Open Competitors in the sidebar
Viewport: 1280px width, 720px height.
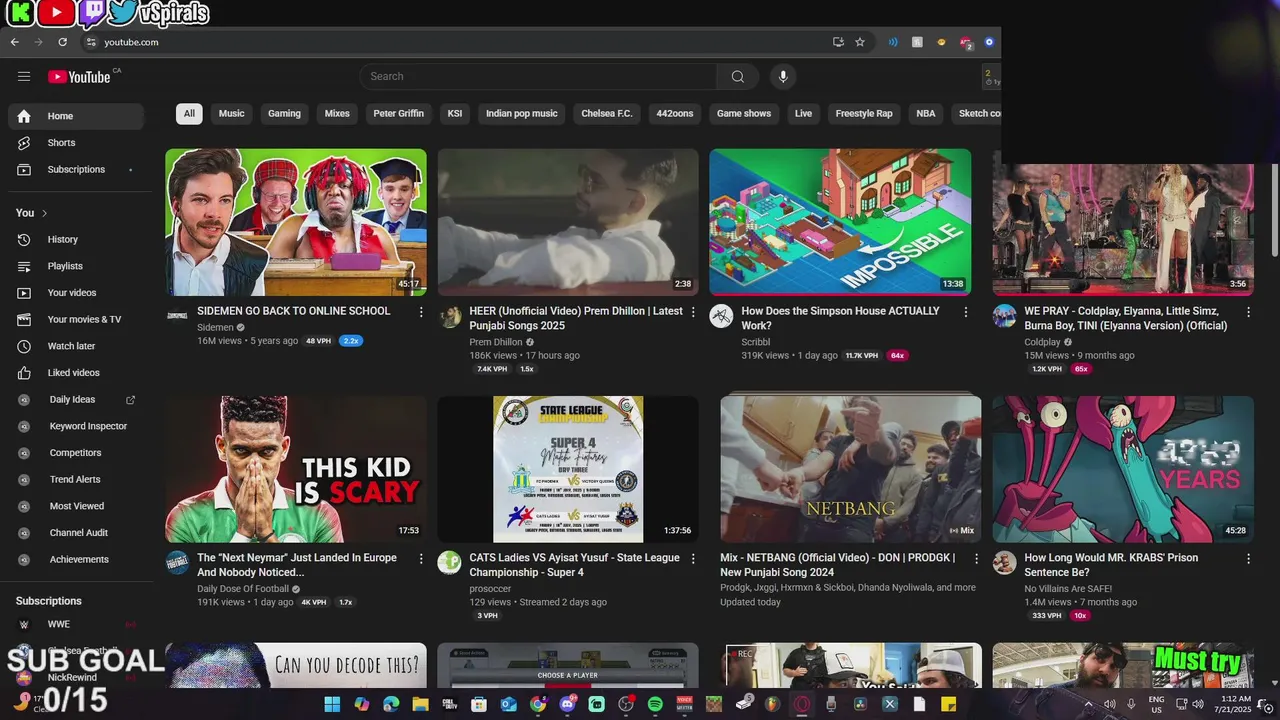[76, 453]
